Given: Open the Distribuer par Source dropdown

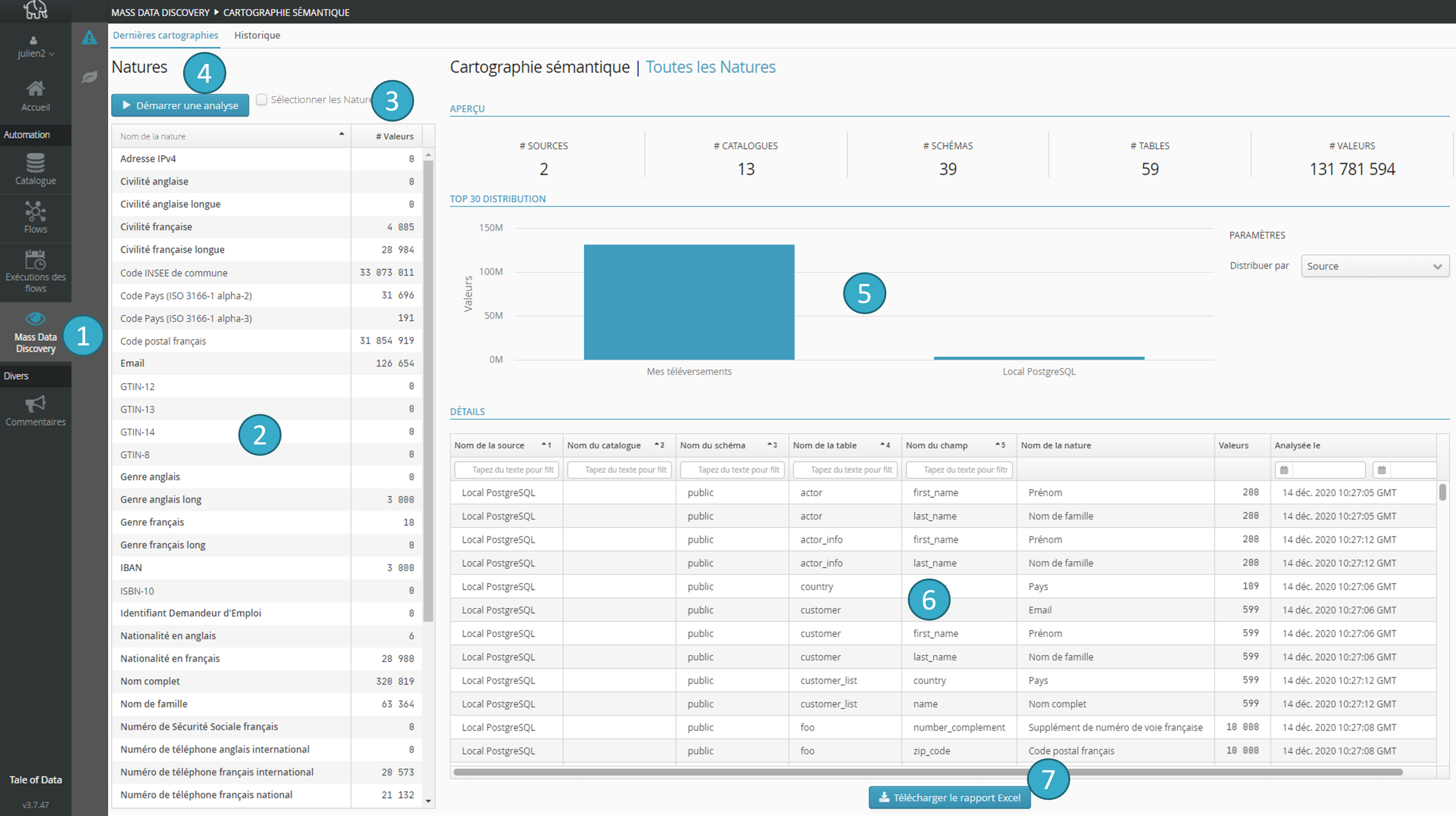Looking at the screenshot, I should pos(1375,266).
